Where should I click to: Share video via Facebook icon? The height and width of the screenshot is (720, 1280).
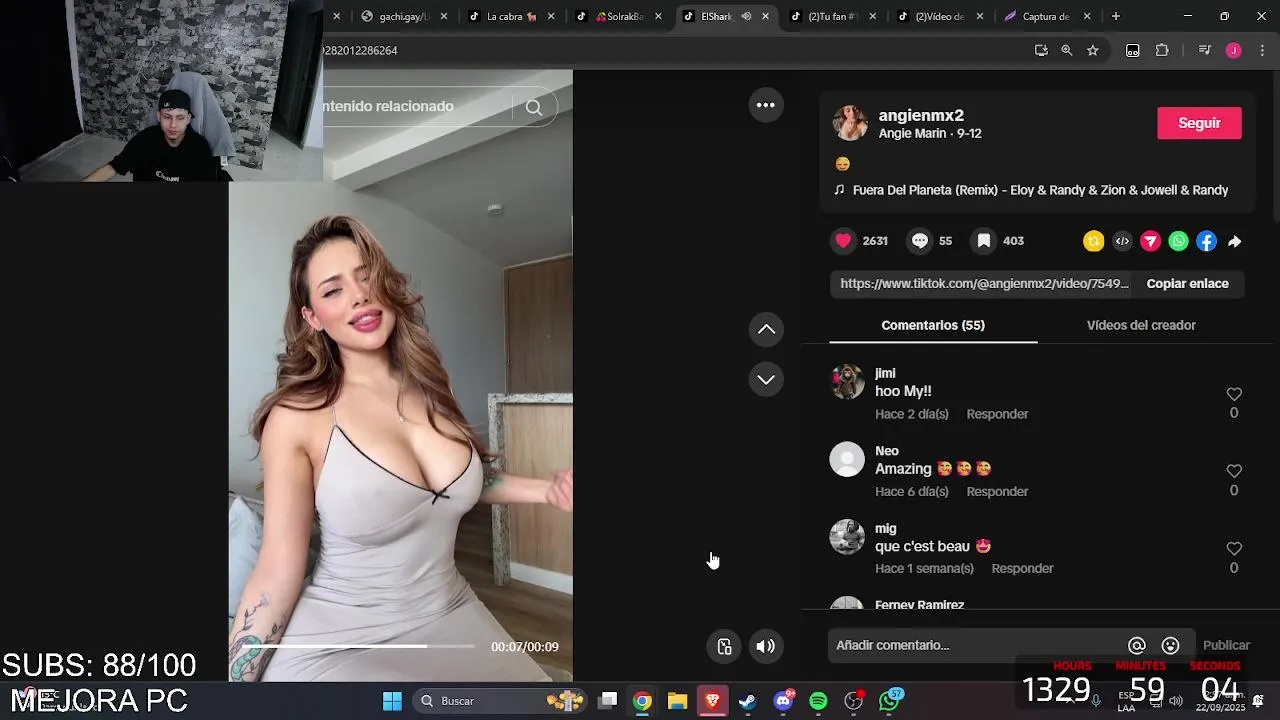pos(1206,241)
